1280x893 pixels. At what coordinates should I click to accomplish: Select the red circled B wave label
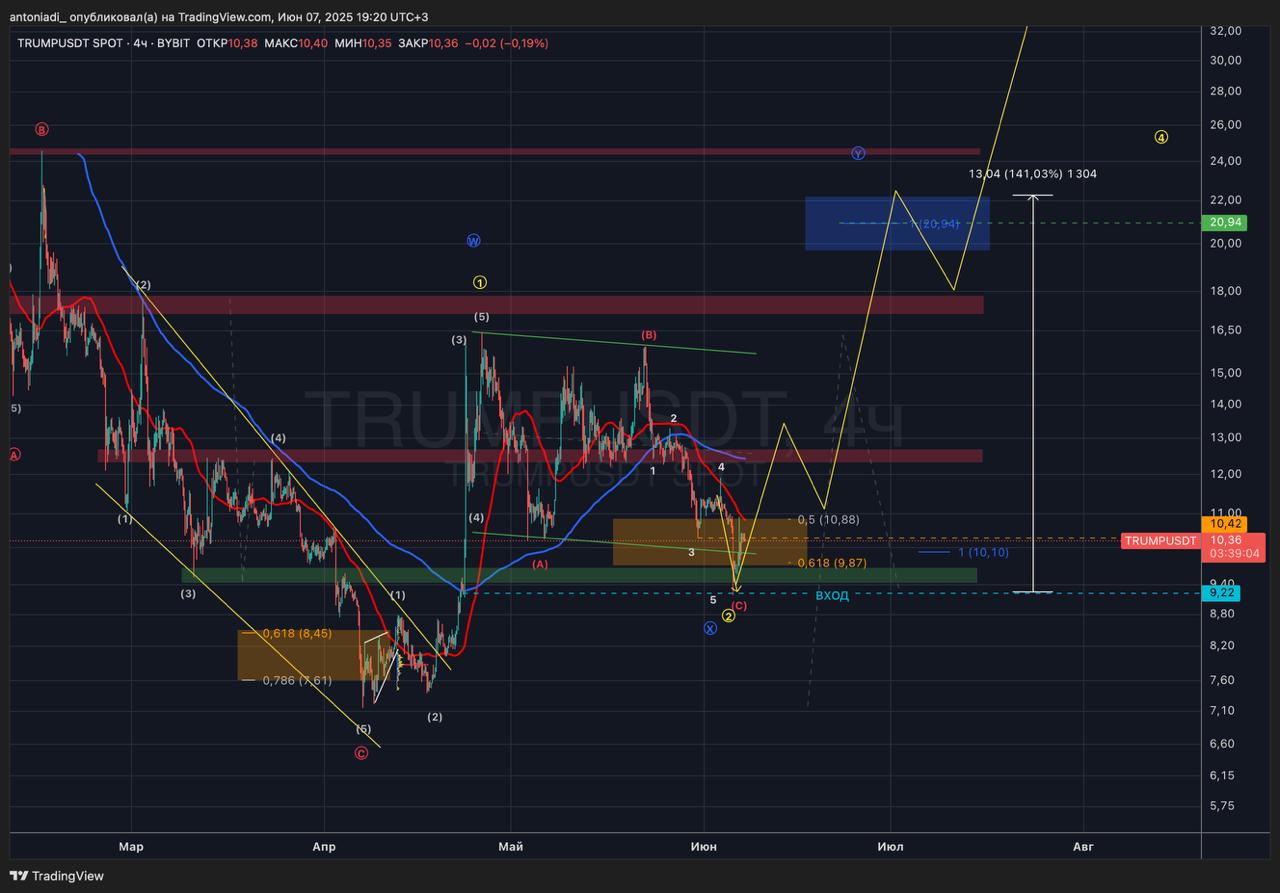42,129
